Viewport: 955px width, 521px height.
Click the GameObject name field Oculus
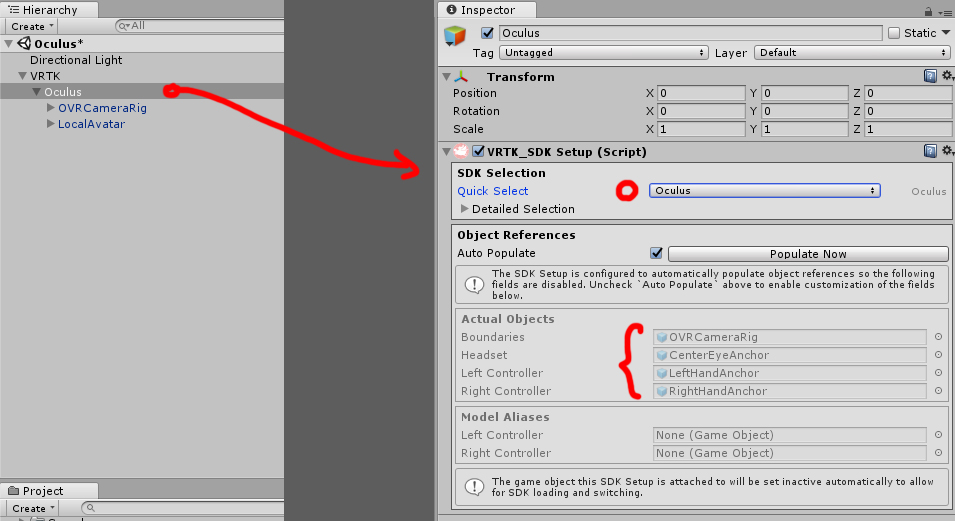coord(691,33)
